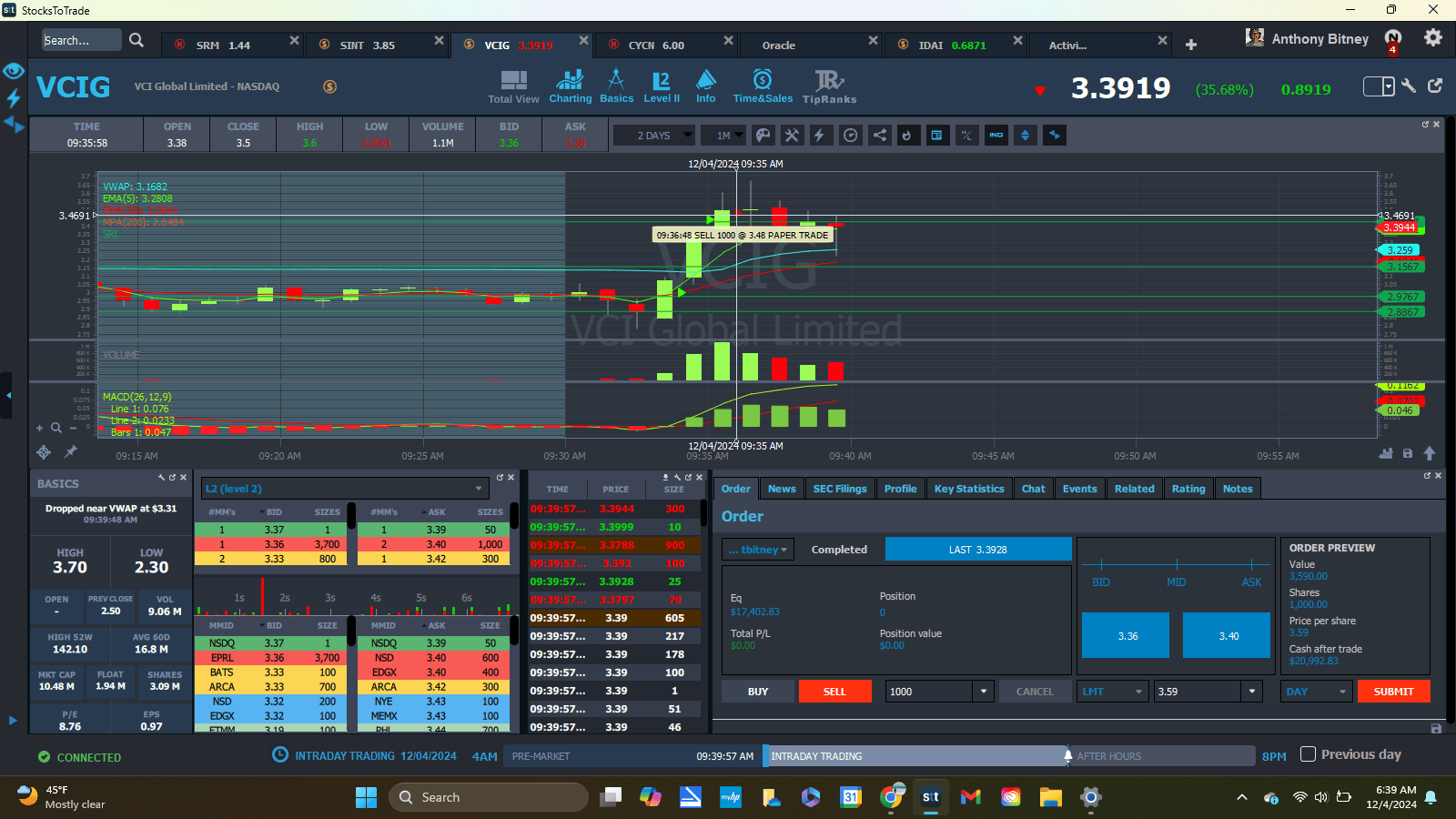Image resolution: width=1456 pixels, height=819 pixels.
Task: Open chart tools wrench-and-screwdriver icon
Action: pos(792,136)
